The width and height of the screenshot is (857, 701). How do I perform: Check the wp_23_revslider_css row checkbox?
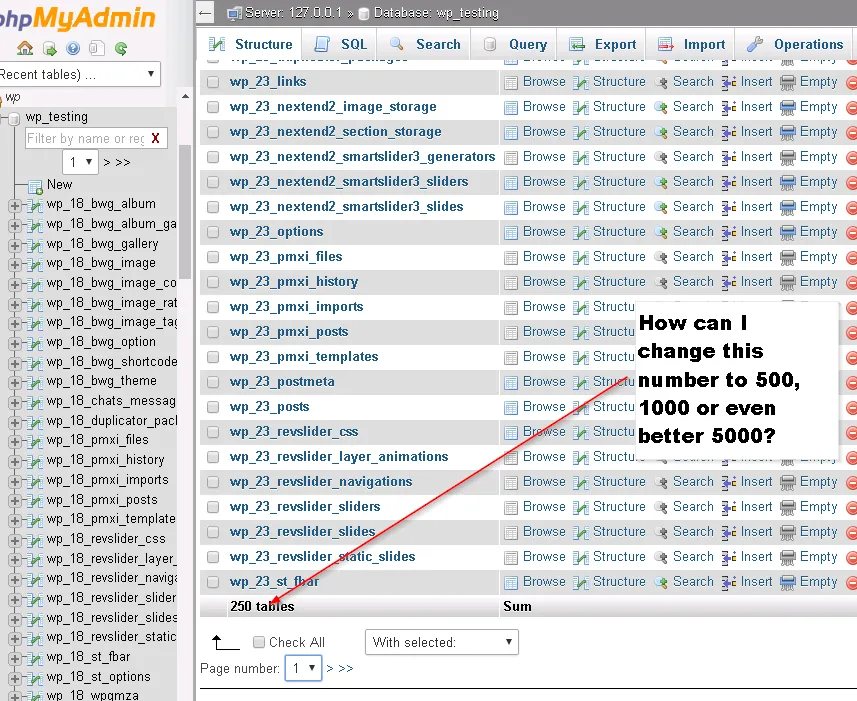(213, 432)
